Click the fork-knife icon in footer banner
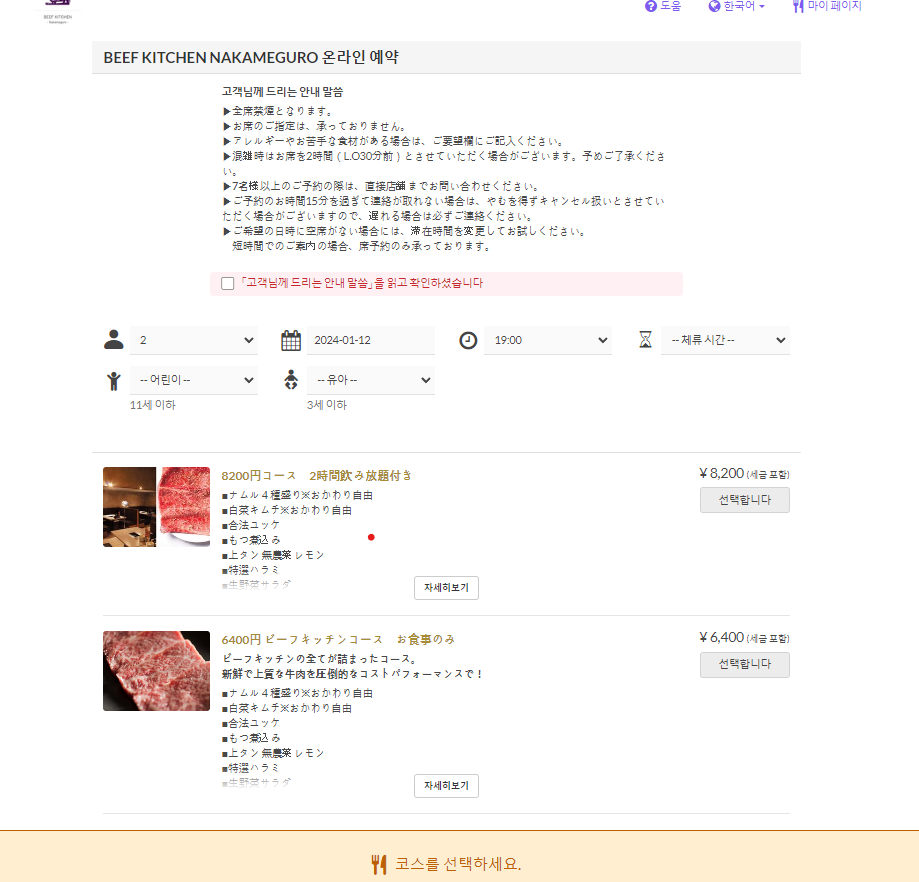This screenshot has height=882, width=919. pyautogui.click(x=379, y=864)
